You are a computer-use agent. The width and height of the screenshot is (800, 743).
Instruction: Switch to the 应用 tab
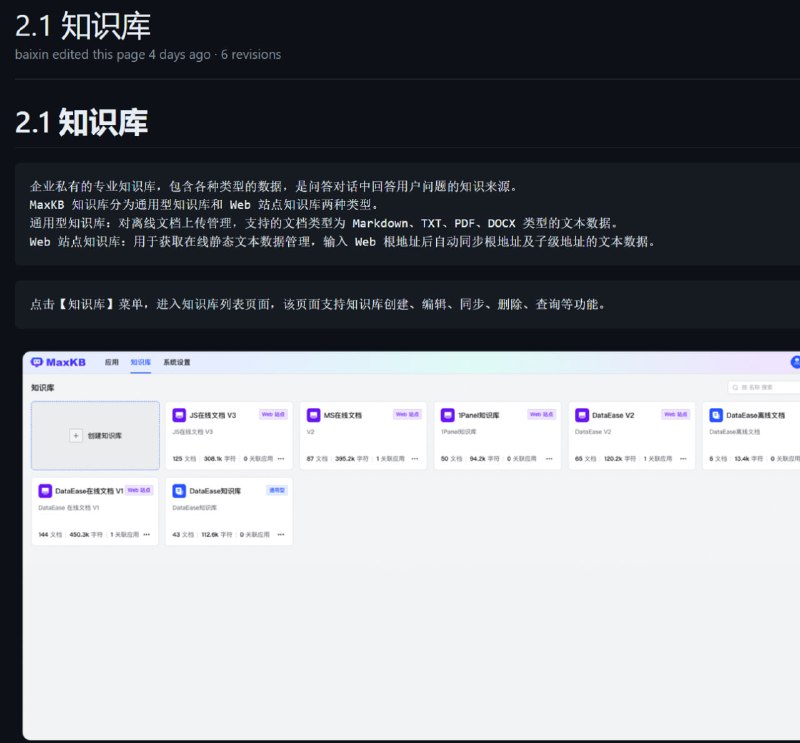click(x=112, y=362)
